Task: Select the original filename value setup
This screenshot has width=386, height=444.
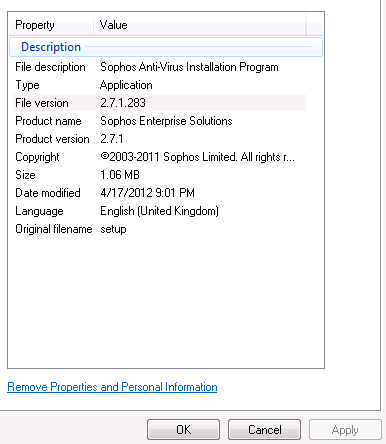Action: coord(113,229)
